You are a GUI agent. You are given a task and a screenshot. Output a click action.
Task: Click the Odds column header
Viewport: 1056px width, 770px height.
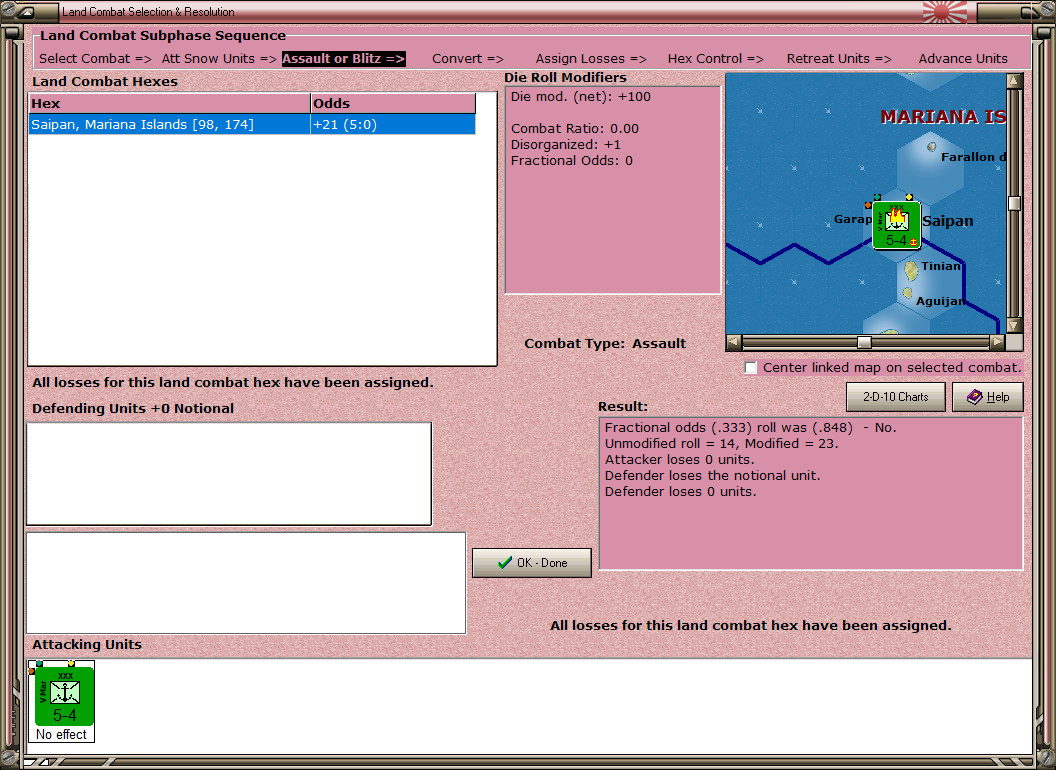pos(393,103)
